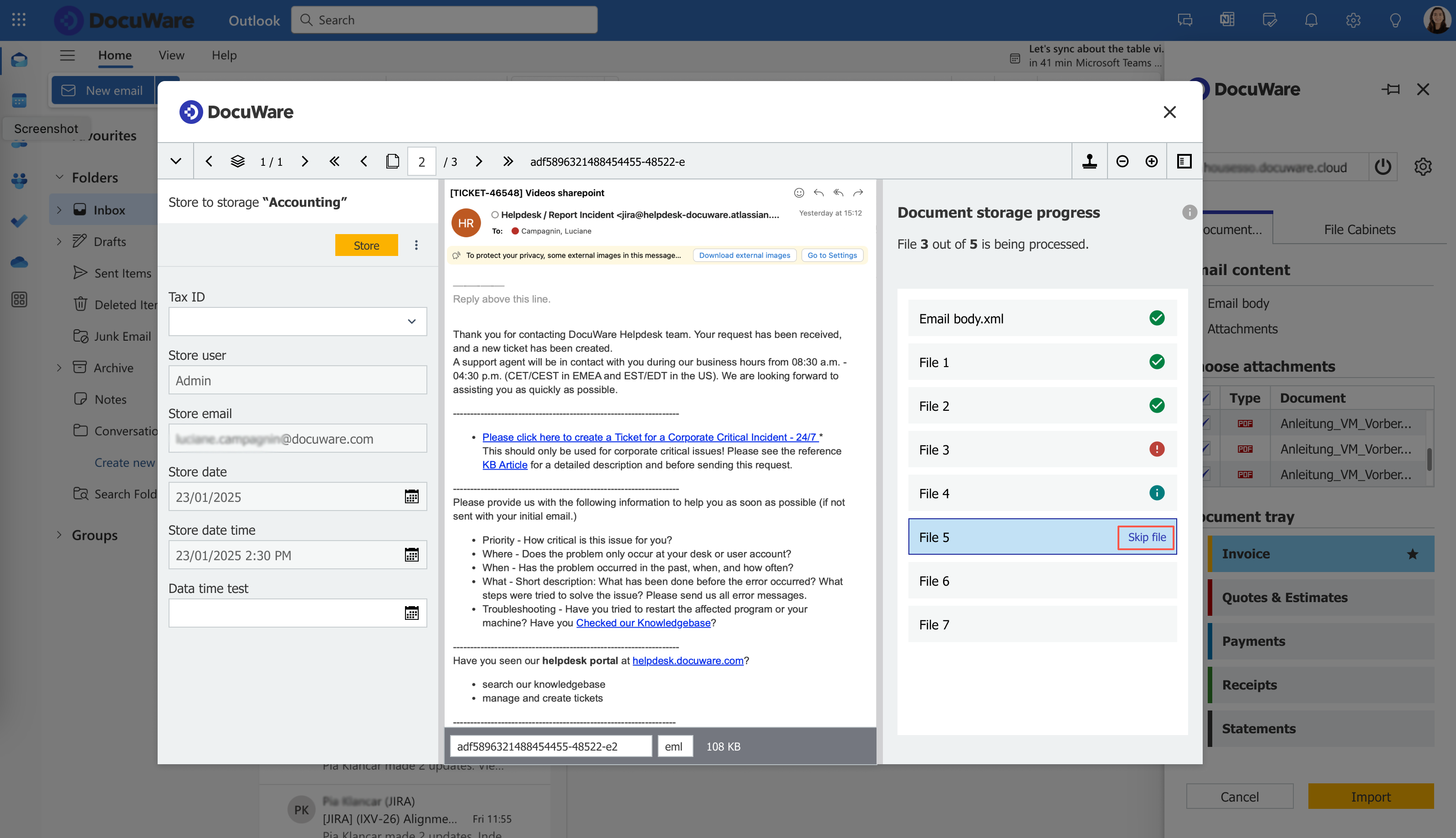
Task: Zoom in the document using the plus icon
Action: click(1151, 161)
